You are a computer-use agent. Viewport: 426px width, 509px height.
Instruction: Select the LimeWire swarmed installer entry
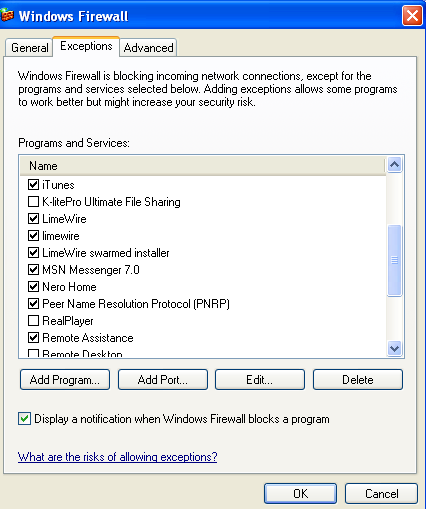(x=106, y=253)
